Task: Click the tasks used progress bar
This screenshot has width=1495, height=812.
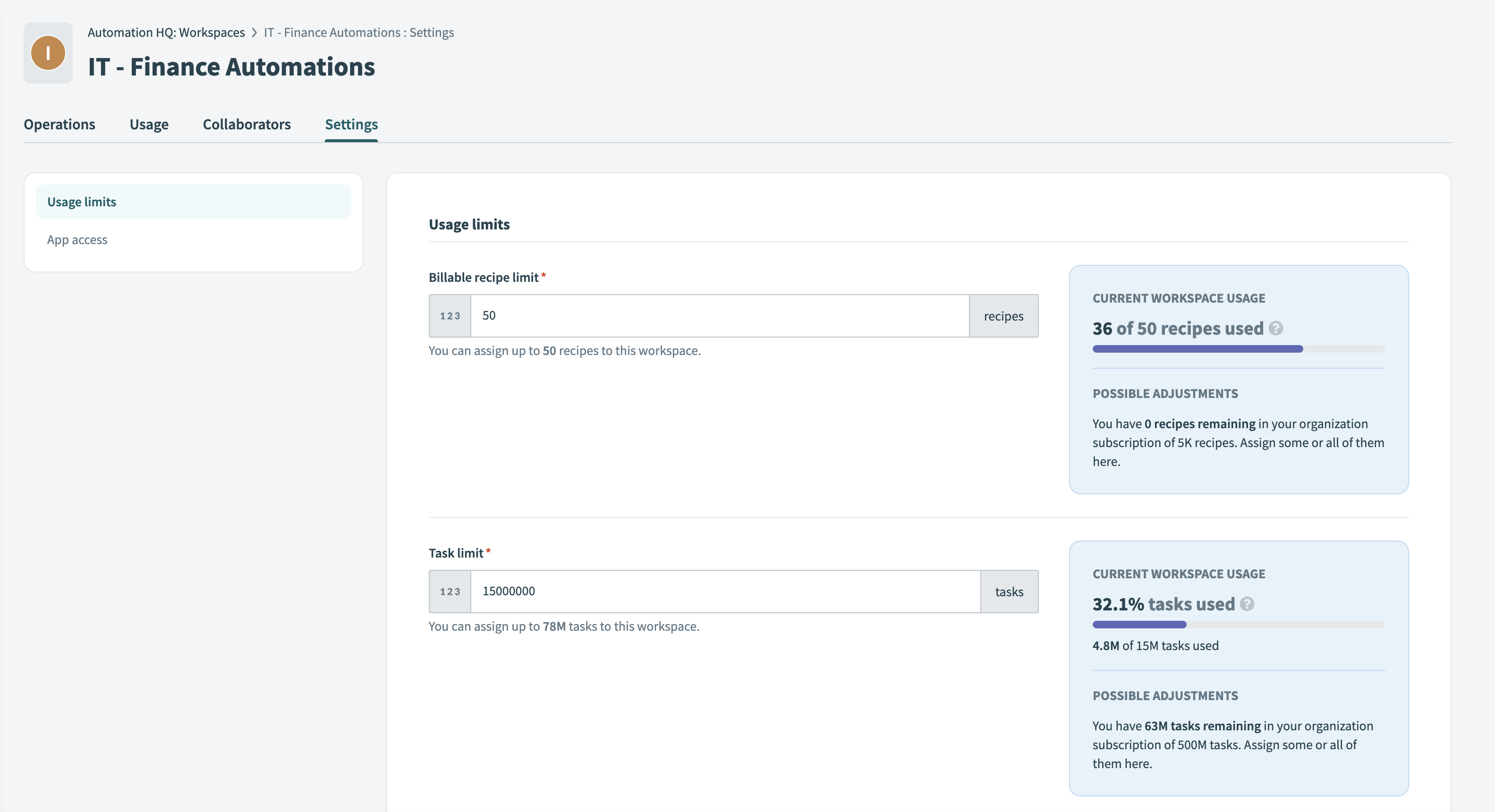Action: 1238,625
